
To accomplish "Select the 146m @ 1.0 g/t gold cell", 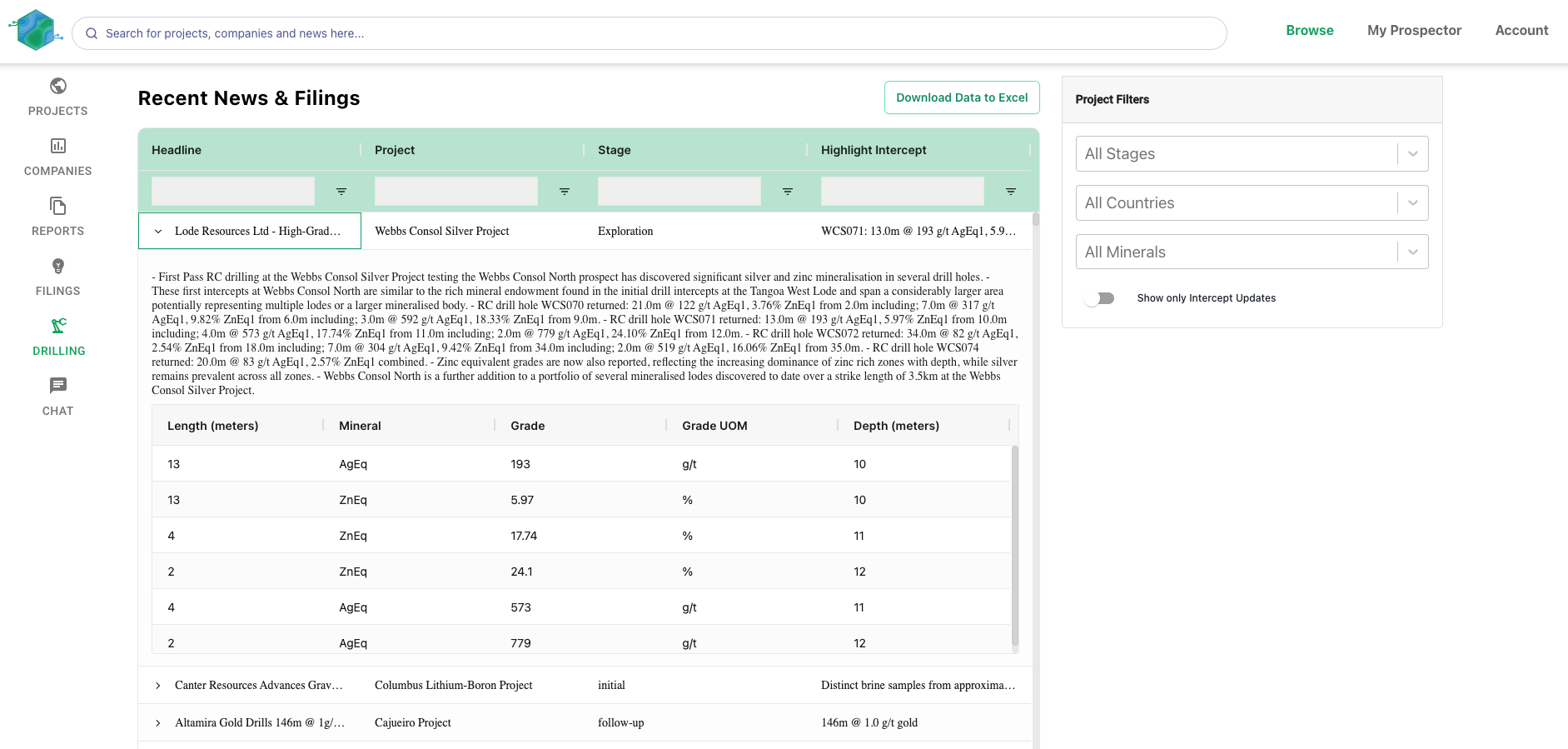I will coord(919,723).
